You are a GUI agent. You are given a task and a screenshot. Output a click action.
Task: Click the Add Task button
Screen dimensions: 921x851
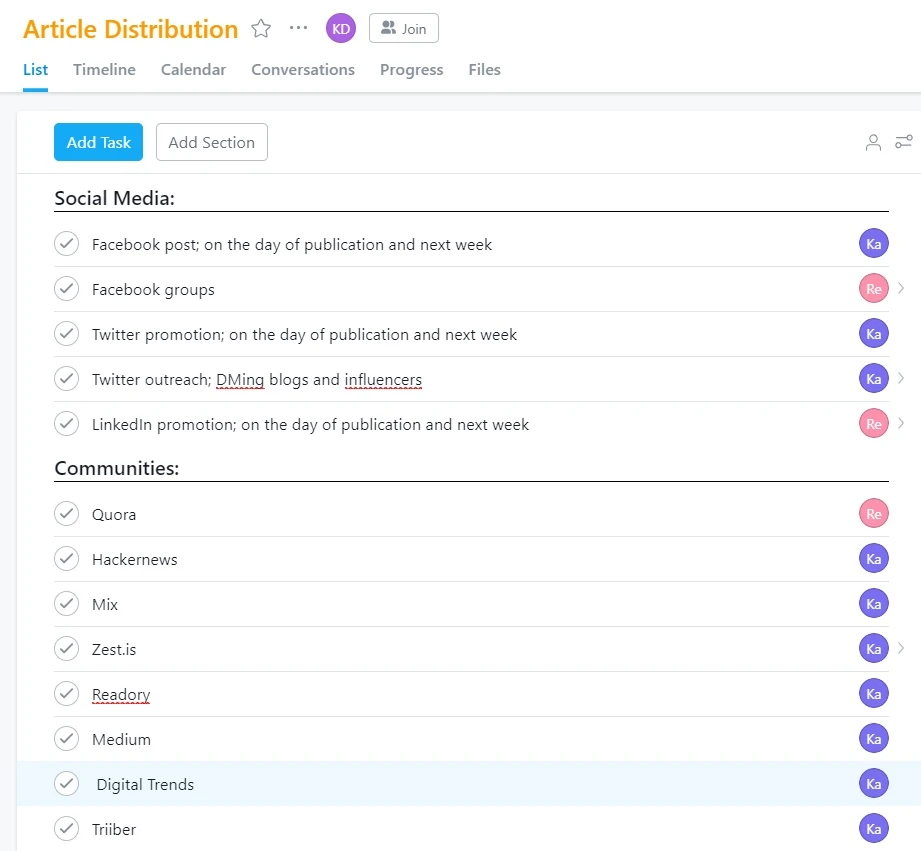(x=98, y=142)
